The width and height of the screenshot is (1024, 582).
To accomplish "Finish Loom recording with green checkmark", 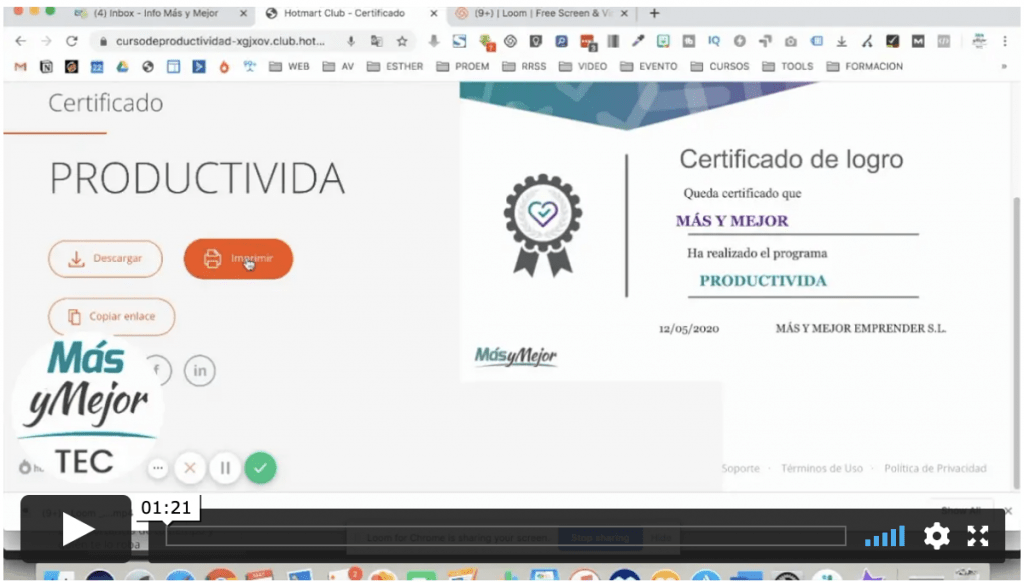I will point(261,468).
